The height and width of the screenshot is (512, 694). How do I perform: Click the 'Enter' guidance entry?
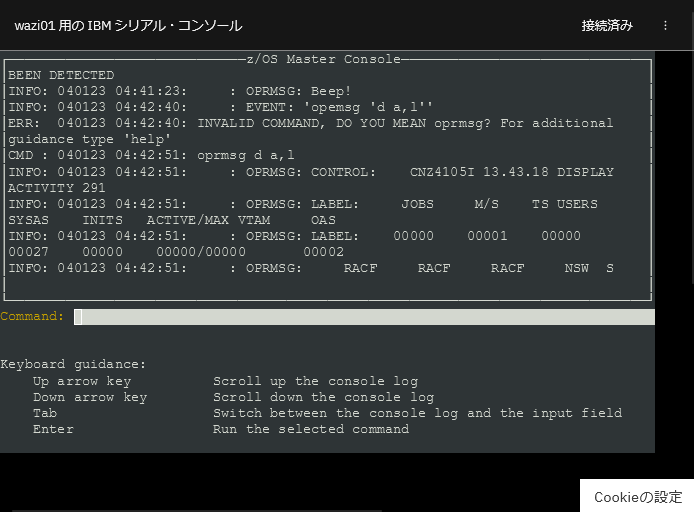coord(53,429)
